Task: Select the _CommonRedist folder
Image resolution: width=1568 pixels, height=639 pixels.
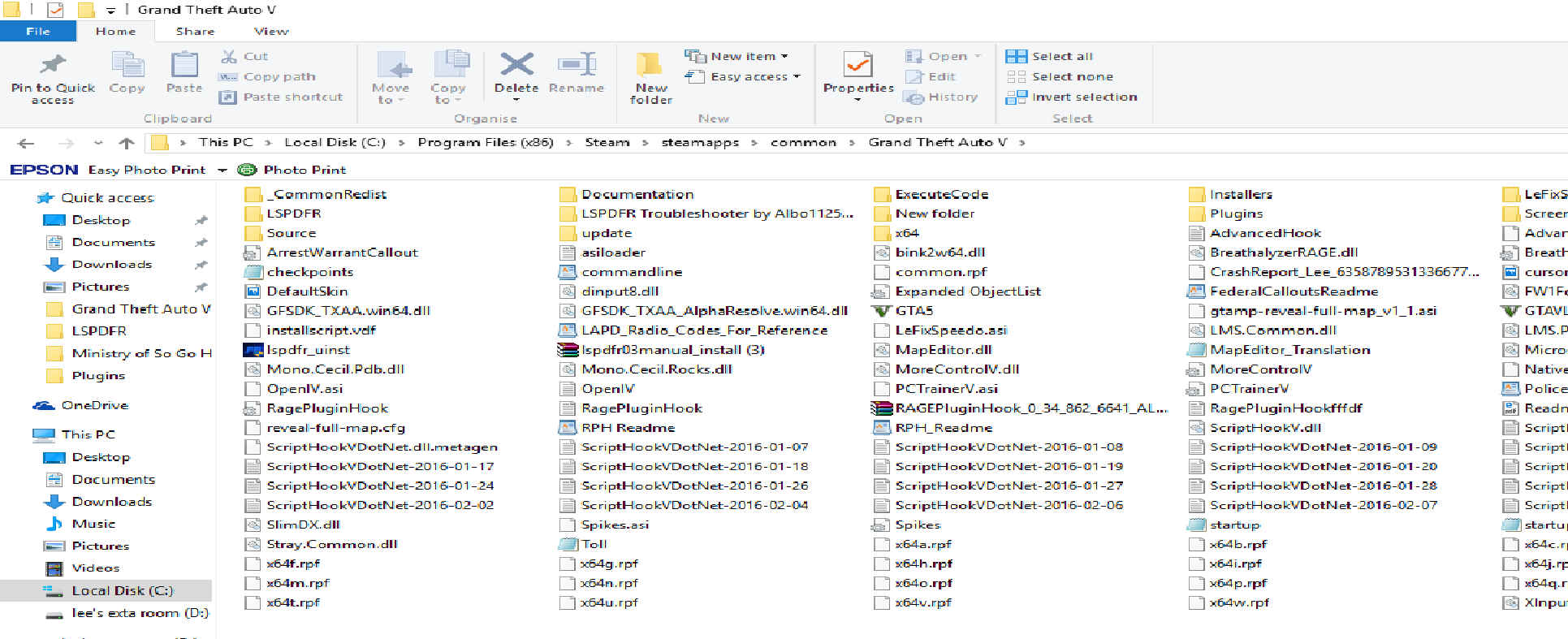Action: click(x=316, y=194)
